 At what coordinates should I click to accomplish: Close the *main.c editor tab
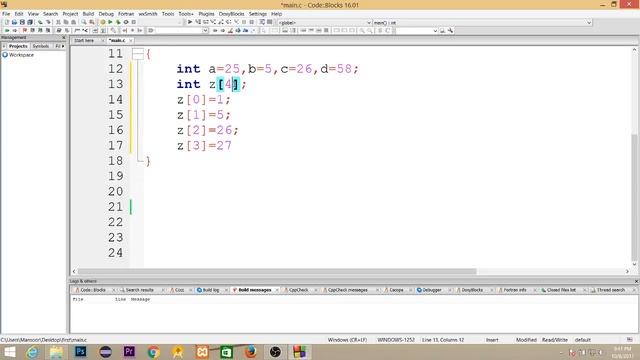pos(131,40)
